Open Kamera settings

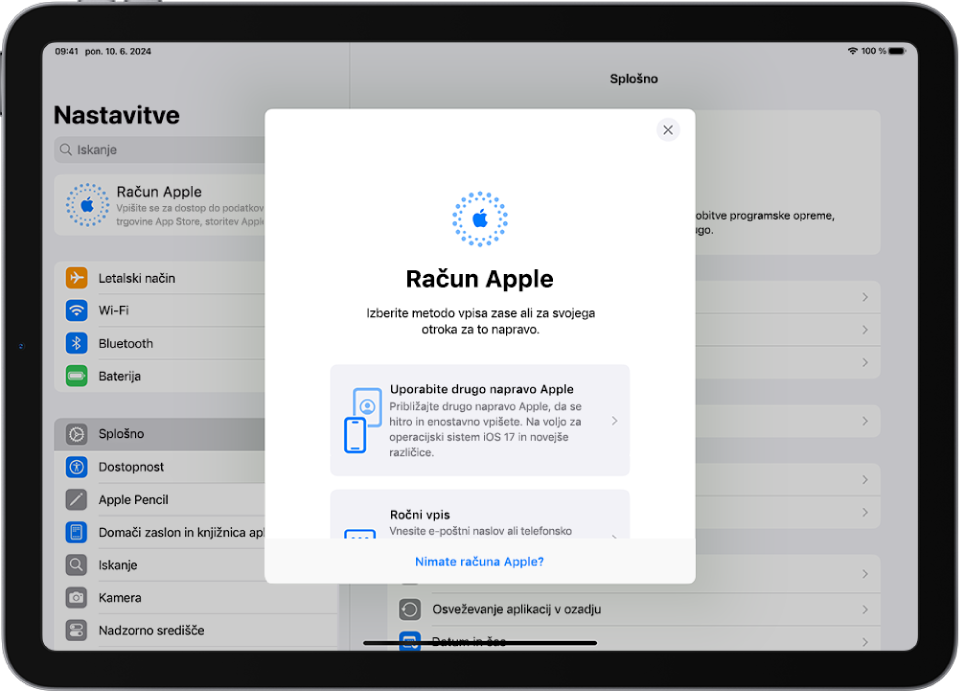tap(196, 598)
